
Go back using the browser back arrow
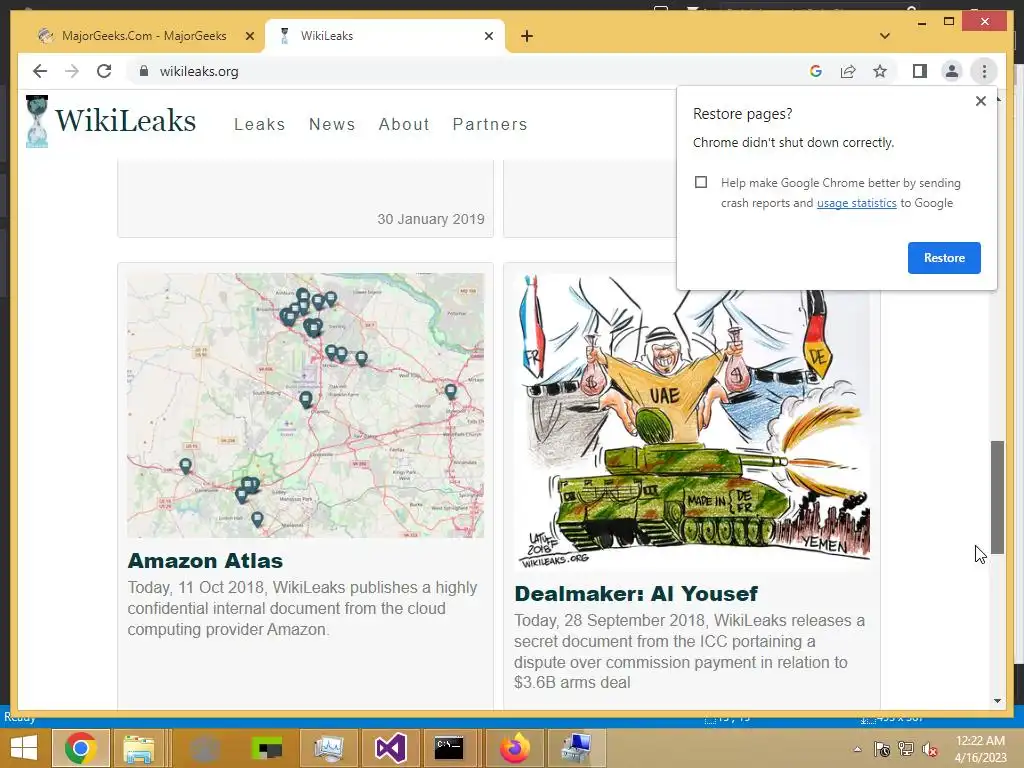tap(40, 71)
